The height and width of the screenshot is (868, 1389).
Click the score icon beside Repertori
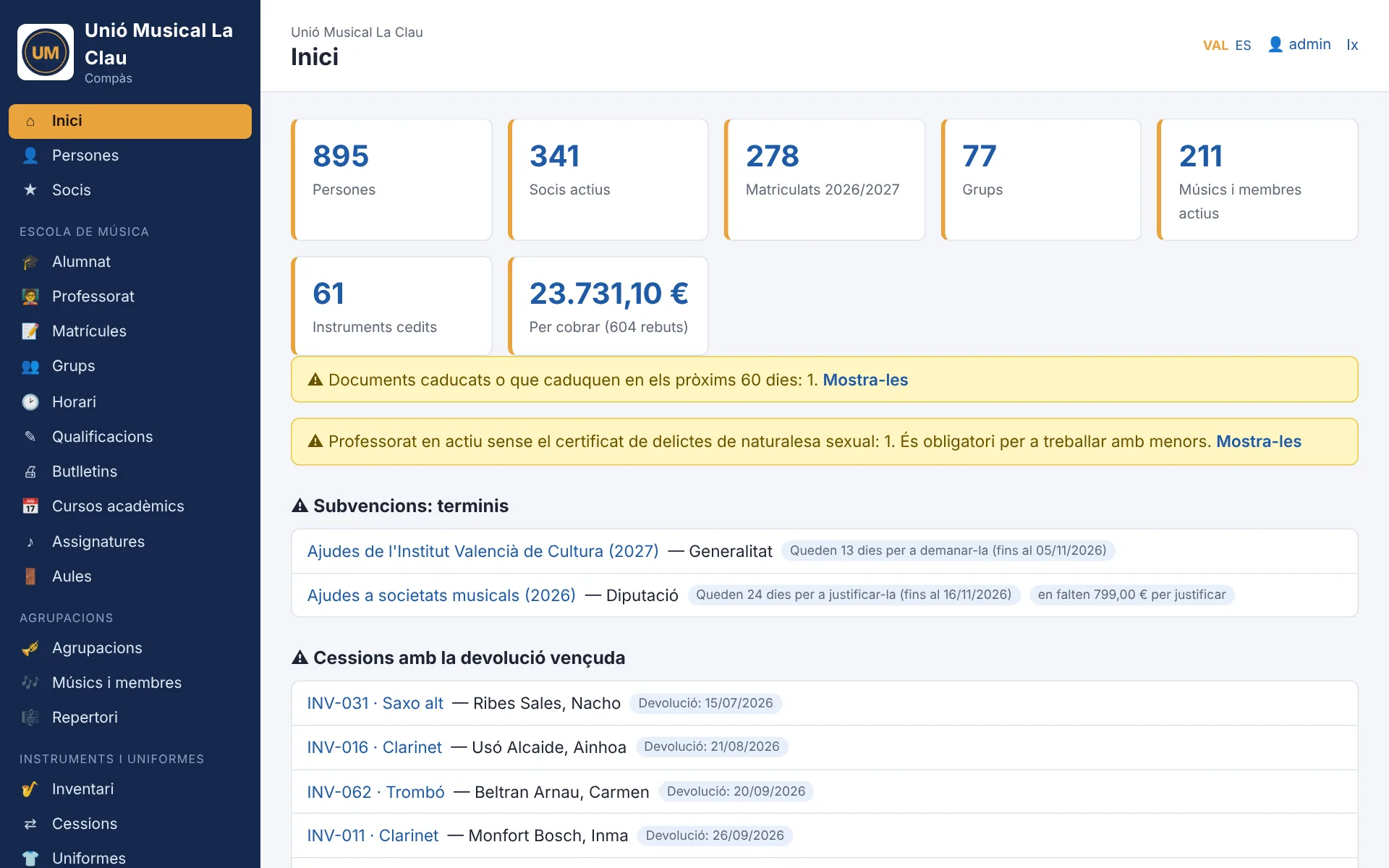30,718
